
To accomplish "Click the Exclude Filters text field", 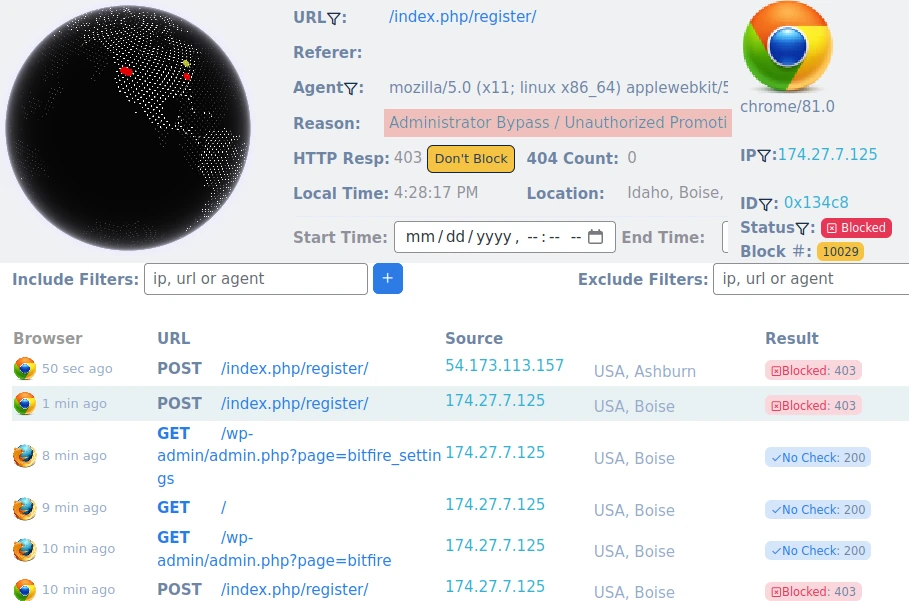I will pyautogui.click(x=810, y=279).
